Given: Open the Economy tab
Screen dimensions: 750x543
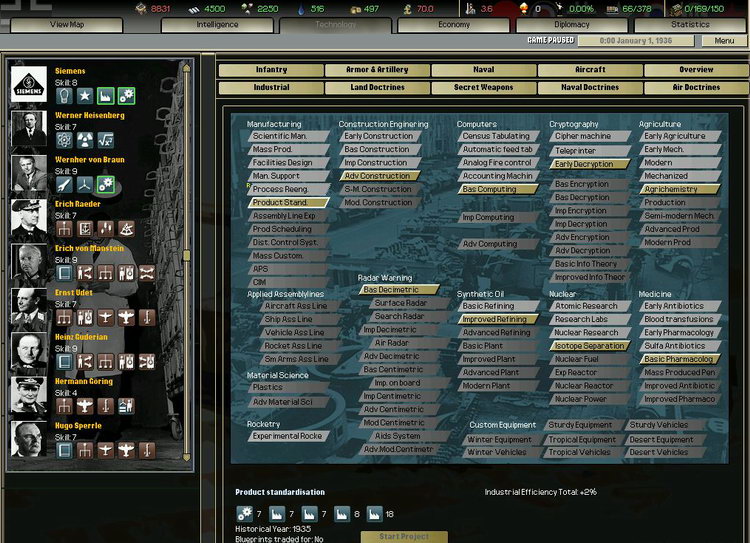Looking at the screenshot, I should (453, 24).
